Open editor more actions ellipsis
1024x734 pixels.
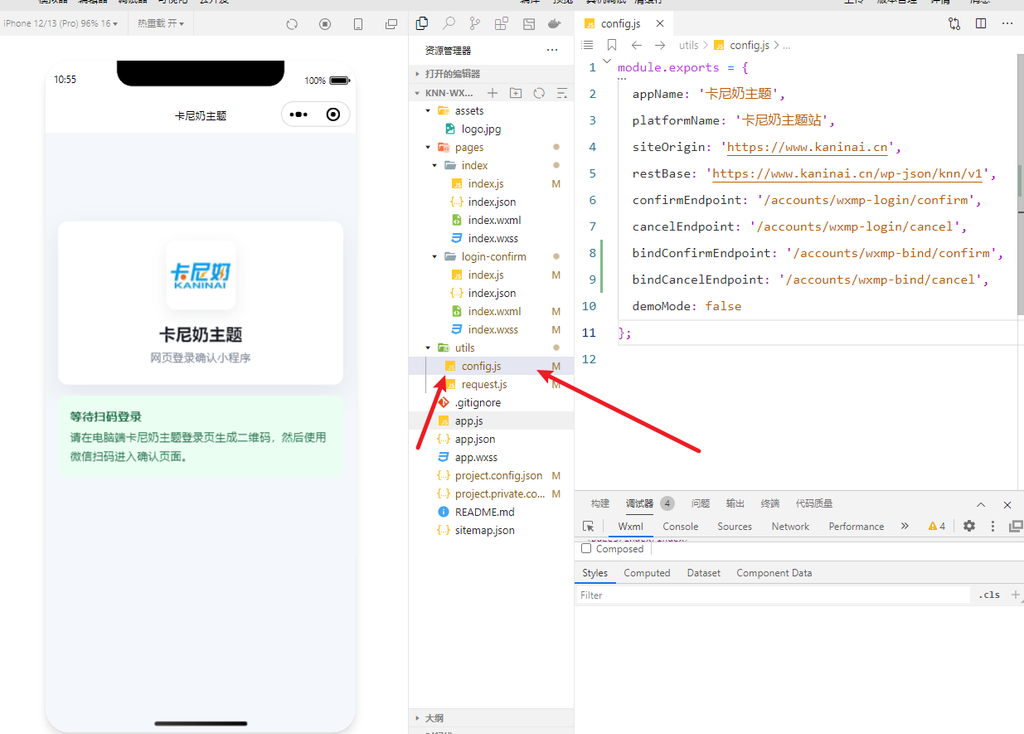coord(1007,24)
